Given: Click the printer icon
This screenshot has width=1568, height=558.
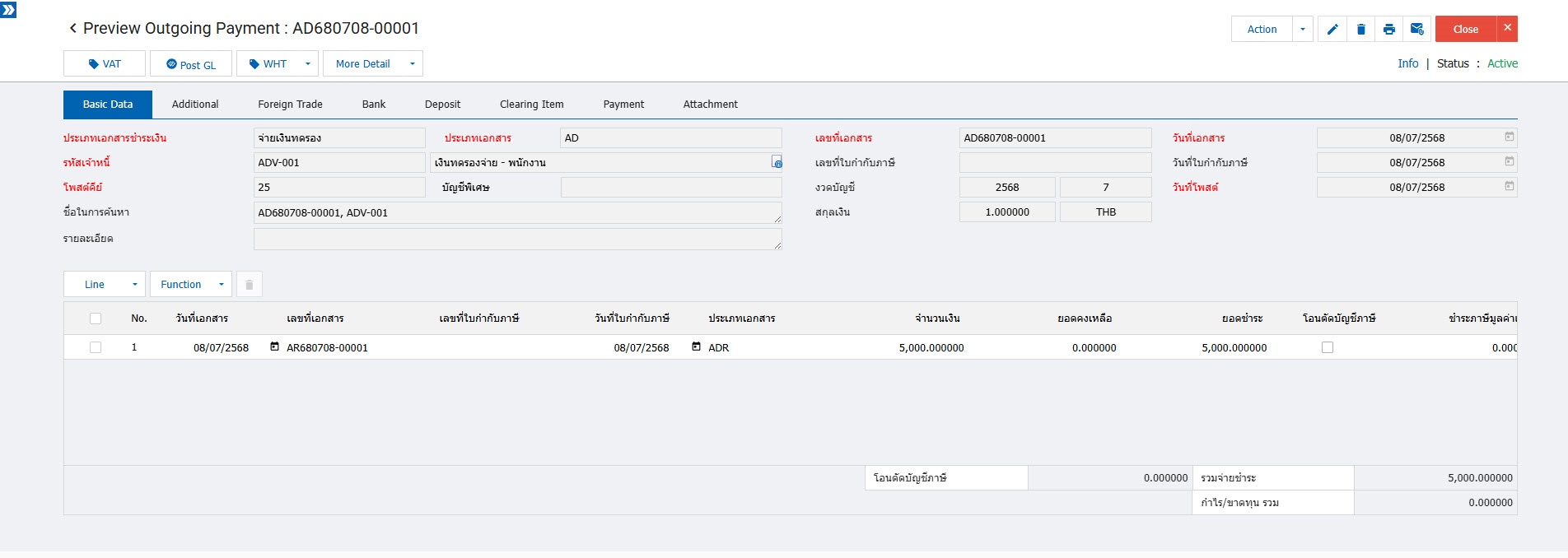Looking at the screenshot, I should 1388,30.
